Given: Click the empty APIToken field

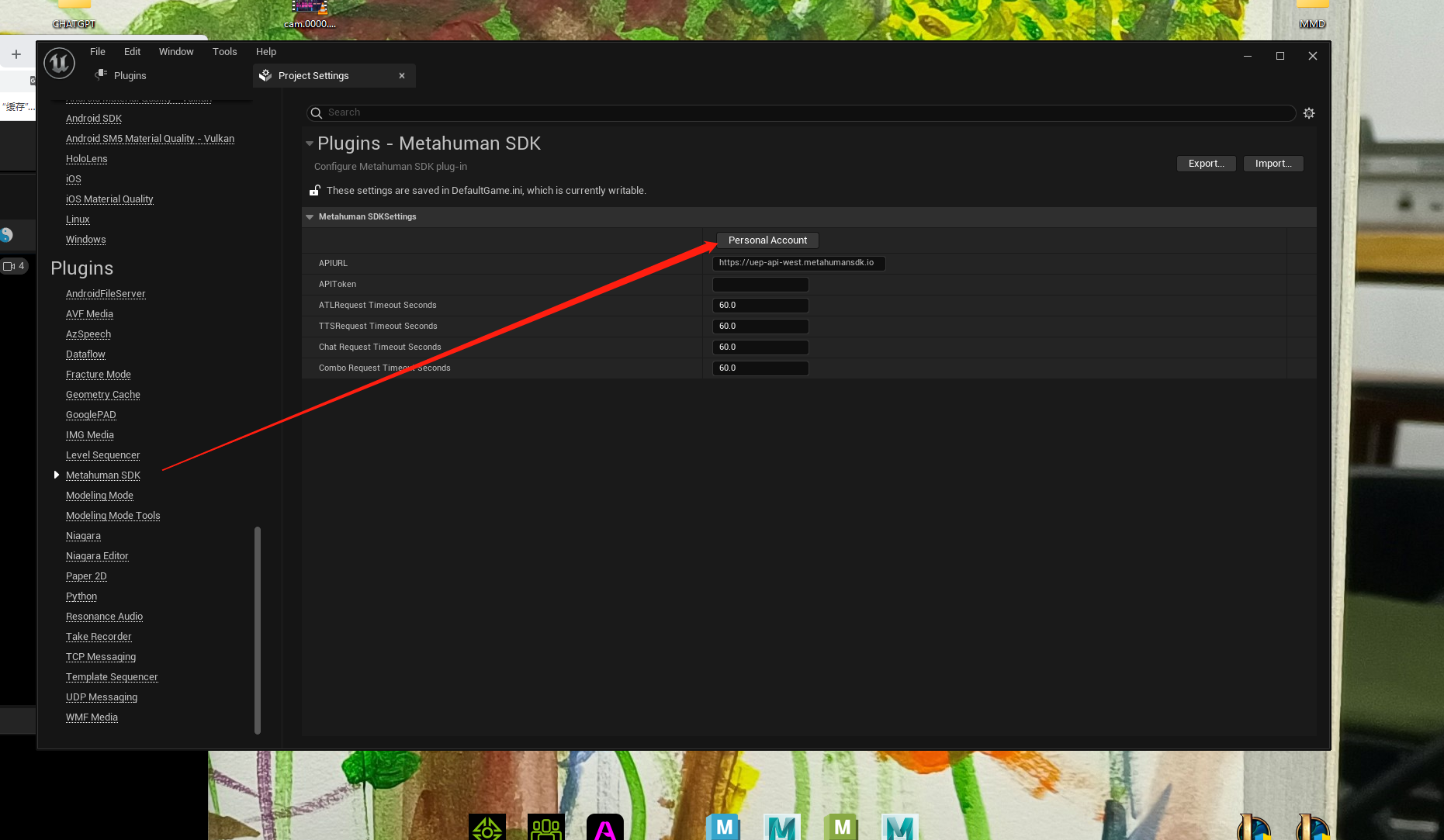Looking at the screenshot, I should pos(760,285).
